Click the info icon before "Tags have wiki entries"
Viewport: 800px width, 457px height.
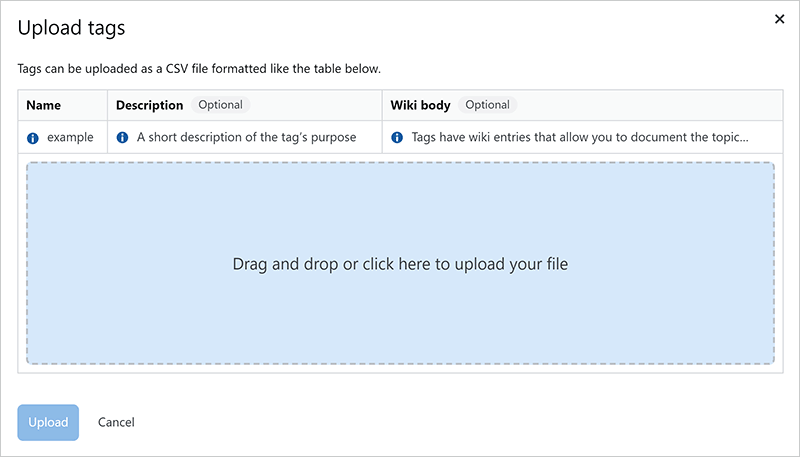click(x=397, y=137)
